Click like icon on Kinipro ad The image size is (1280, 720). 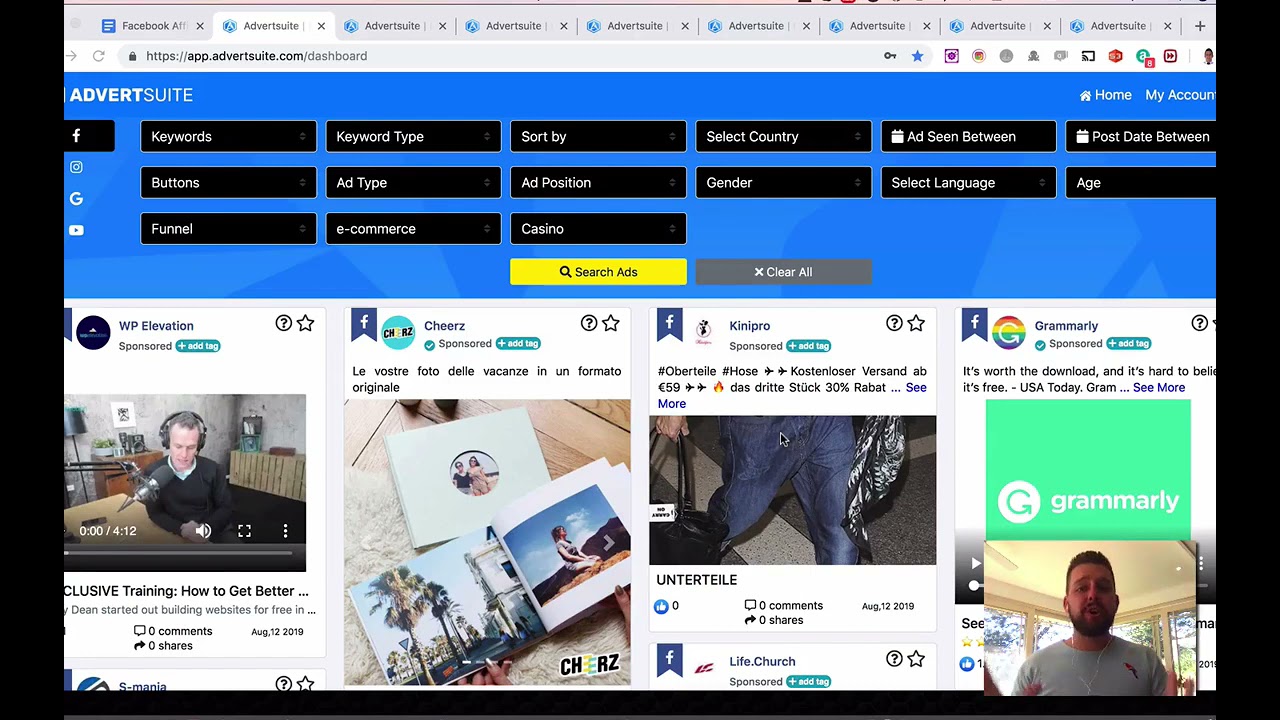pos(661,606)
